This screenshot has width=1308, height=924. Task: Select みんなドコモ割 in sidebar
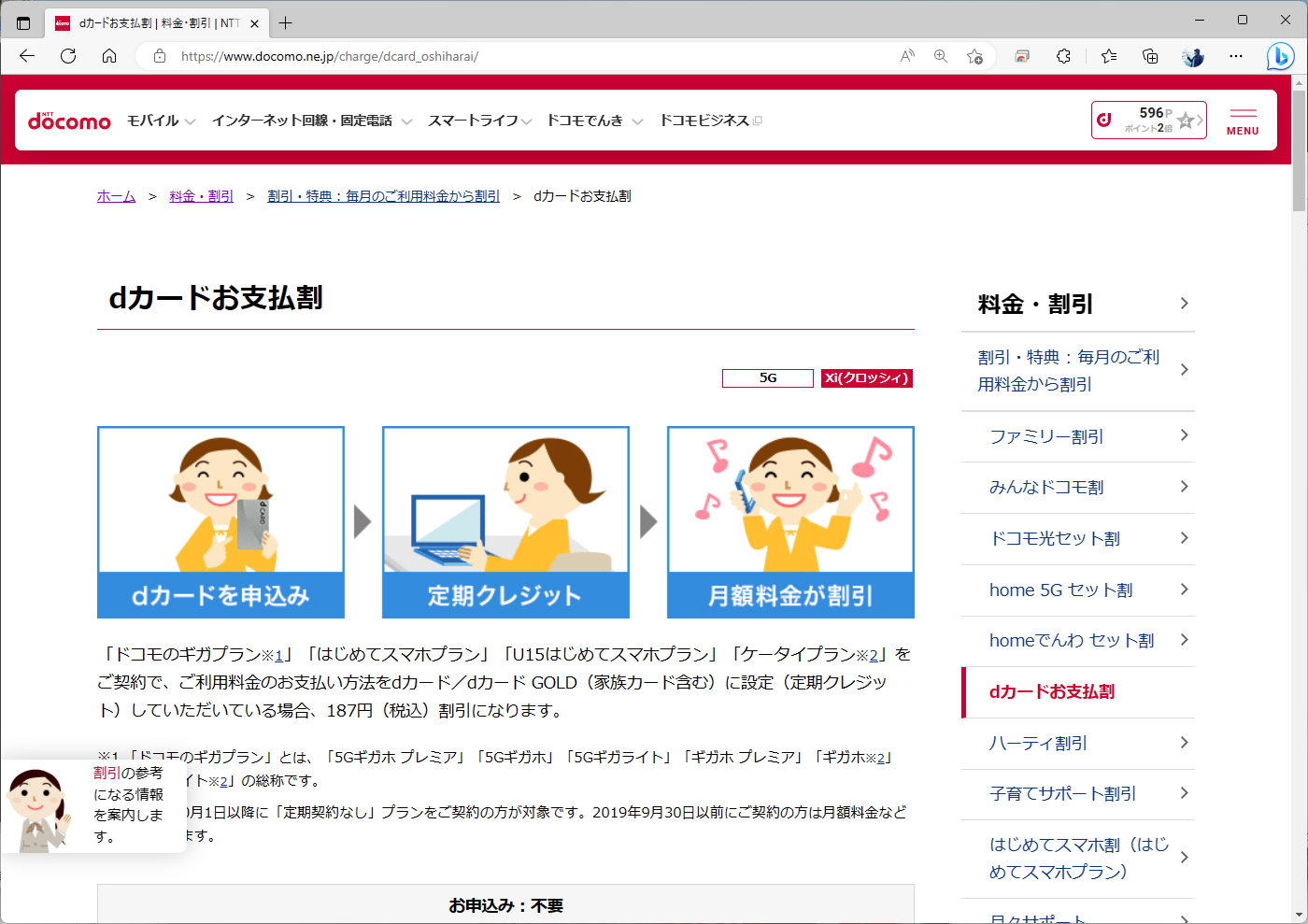pos(1078,488)
